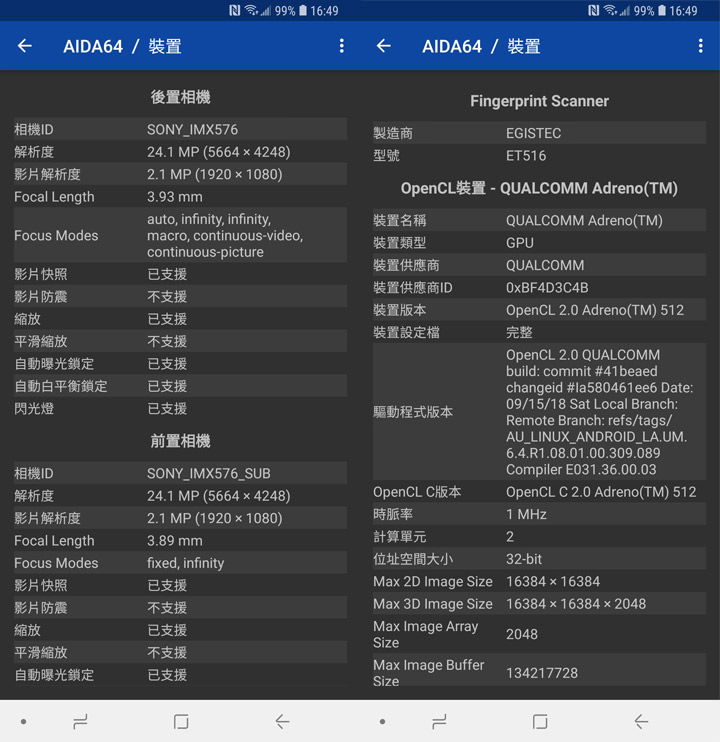Tap the dot button on left navigation bar

23,722
